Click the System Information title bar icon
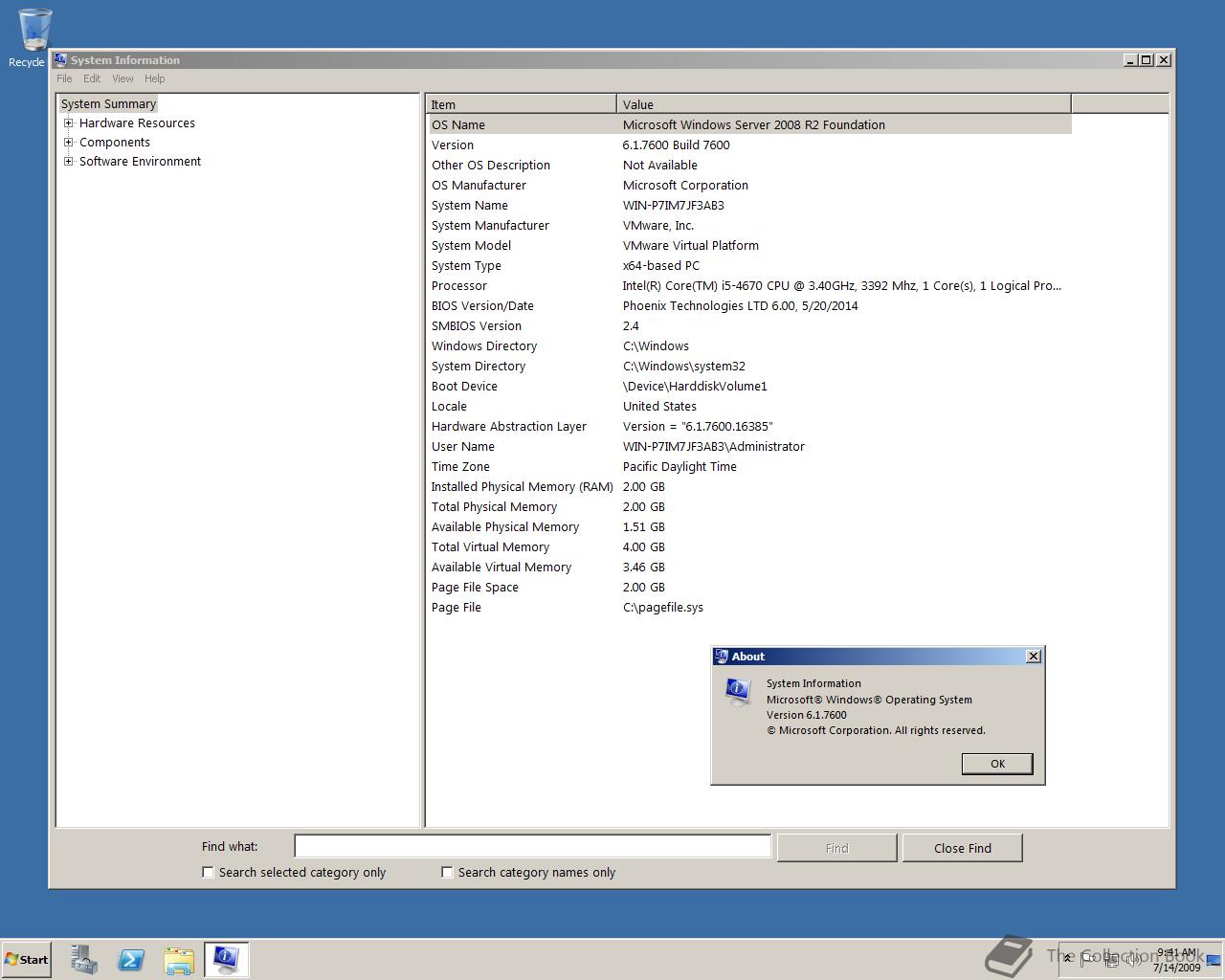Screen dimensions: 1225x980 click(60, 59)
